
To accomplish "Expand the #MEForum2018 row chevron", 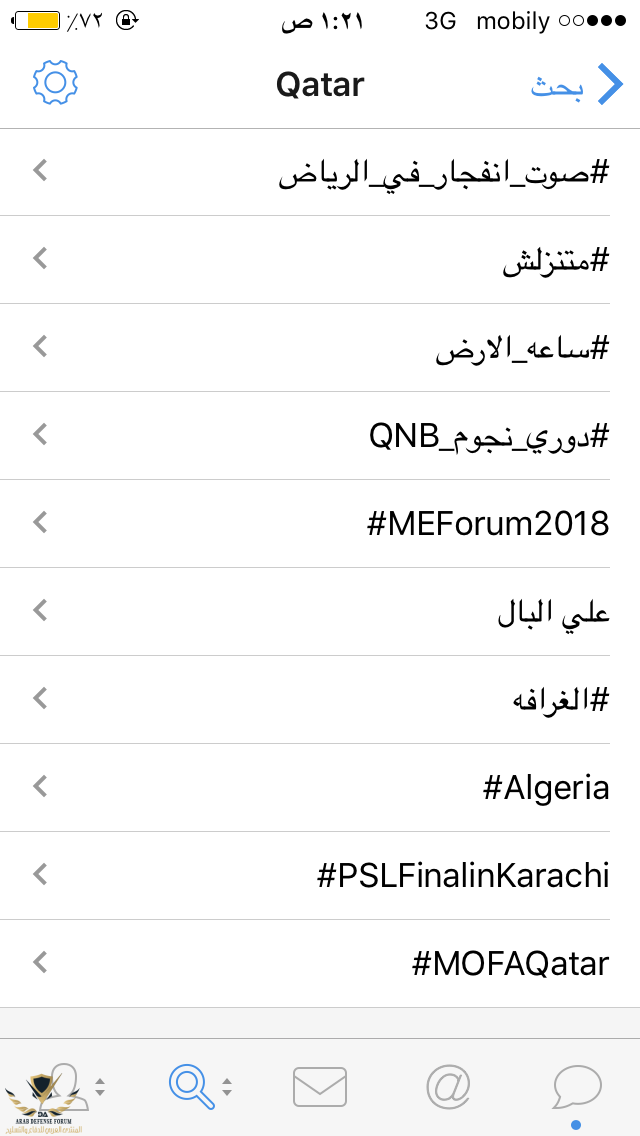I will [x=41, y=522].
